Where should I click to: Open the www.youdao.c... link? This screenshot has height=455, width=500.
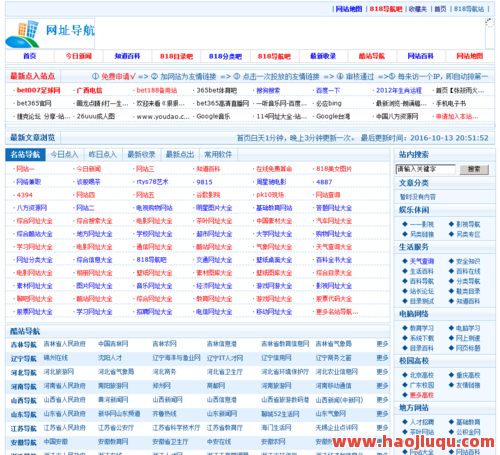coord(163,117)
